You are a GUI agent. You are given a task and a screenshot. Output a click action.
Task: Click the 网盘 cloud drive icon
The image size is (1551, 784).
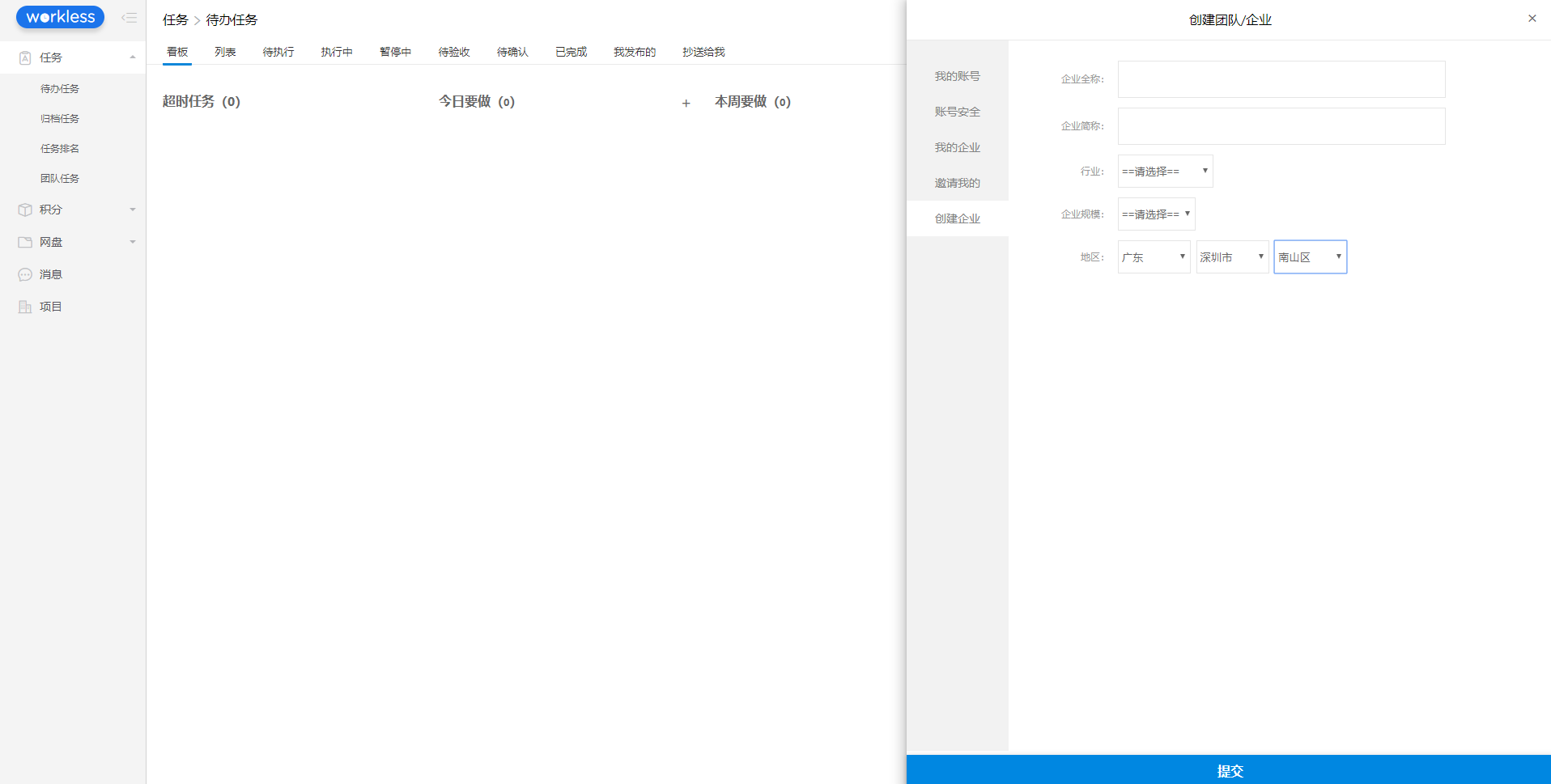click(24, 242)
